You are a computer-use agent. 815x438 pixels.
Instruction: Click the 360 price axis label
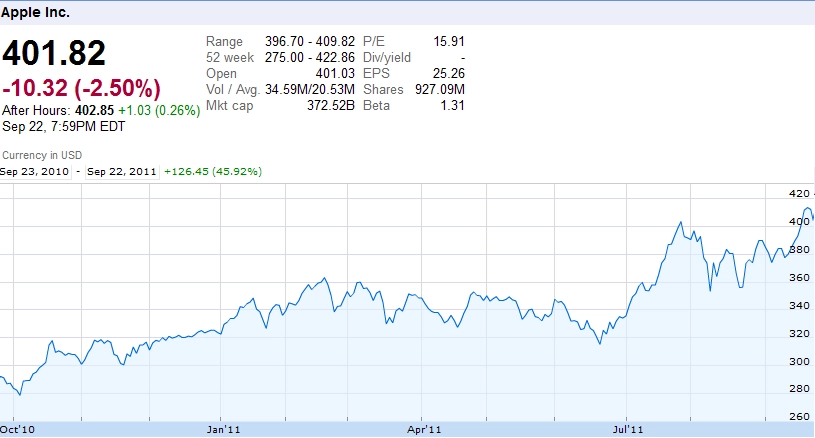pyautogui.click(x=799, y=277)
